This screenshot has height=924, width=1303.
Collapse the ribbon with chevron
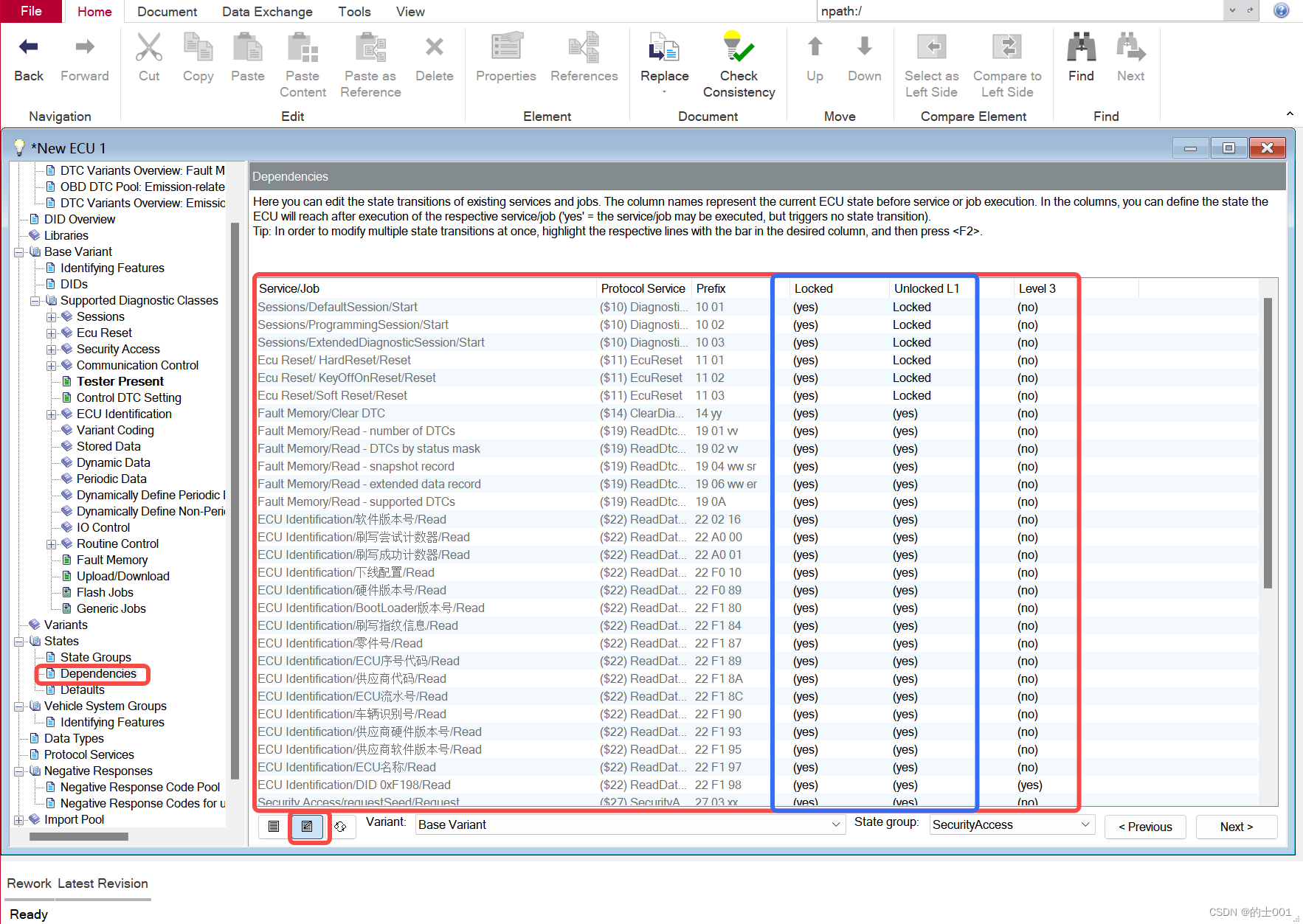(1290, 114)
